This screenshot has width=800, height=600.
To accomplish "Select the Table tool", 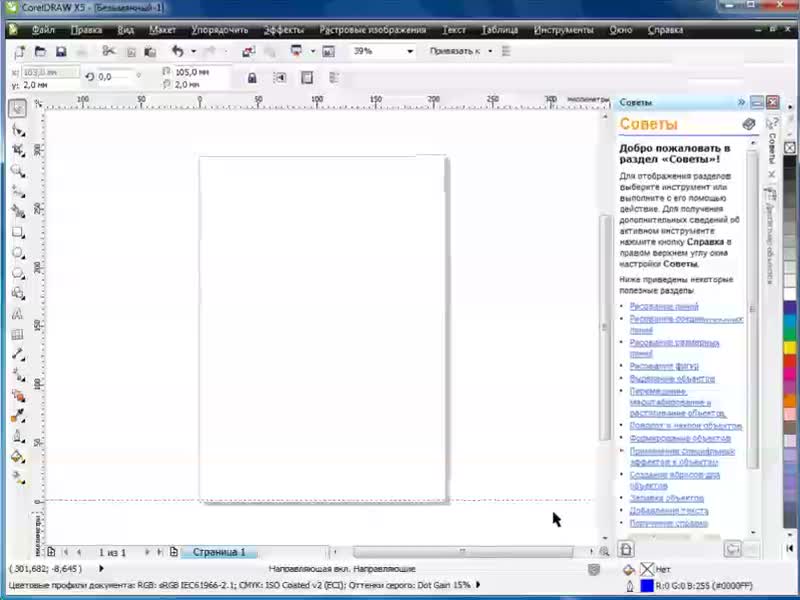I will point(18,335).
